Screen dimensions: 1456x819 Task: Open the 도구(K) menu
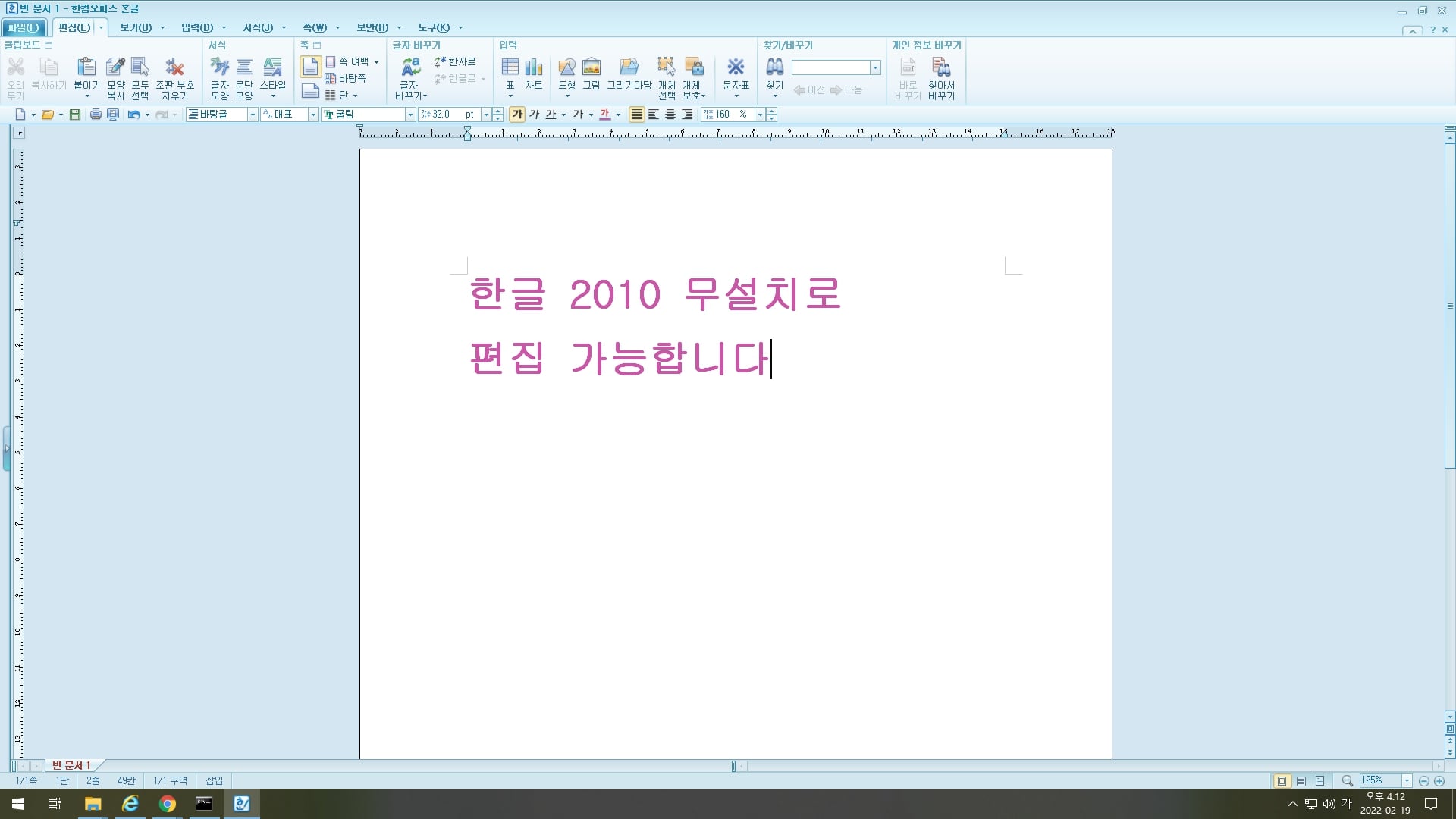click(434, 27)
